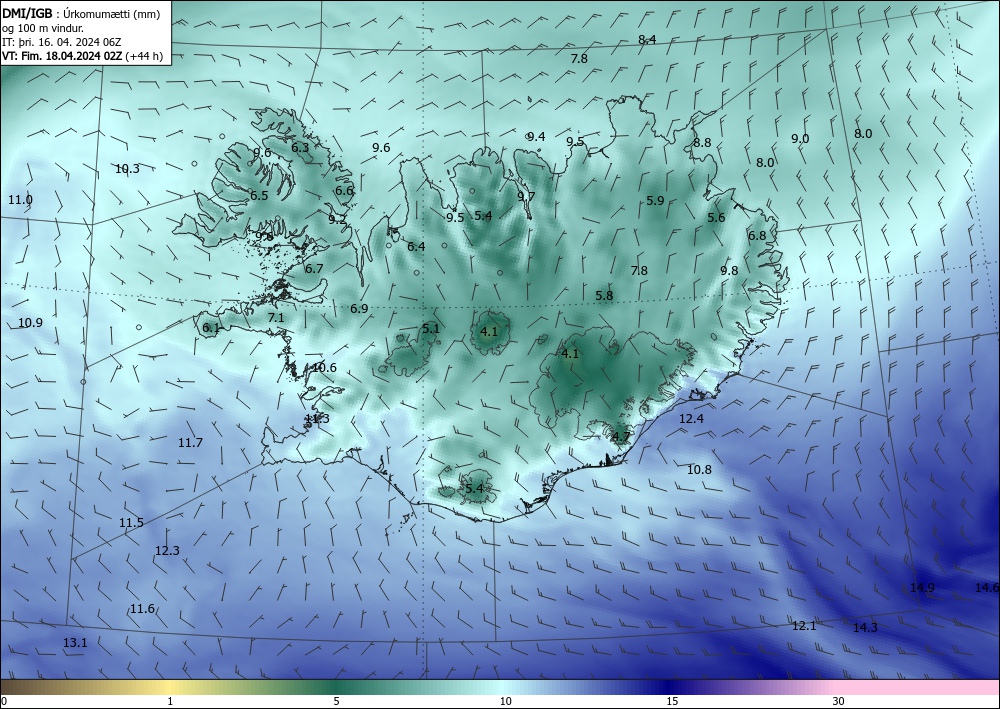The height and width of the screenshot is (709, 1000).
Task: Click the 6.8 value on the map
Action: (x=757, y=236)
